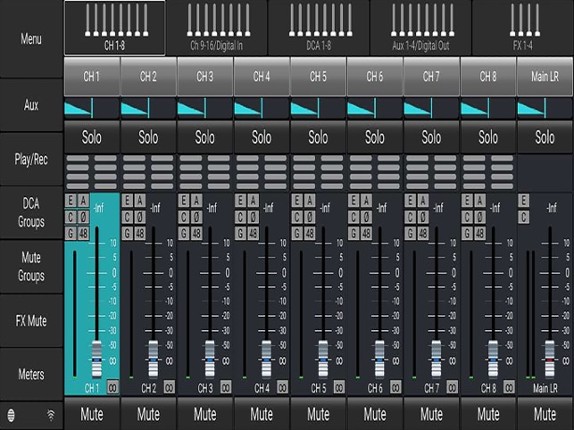
Task: Mute the Main LR output
Action: coord(545,414)
